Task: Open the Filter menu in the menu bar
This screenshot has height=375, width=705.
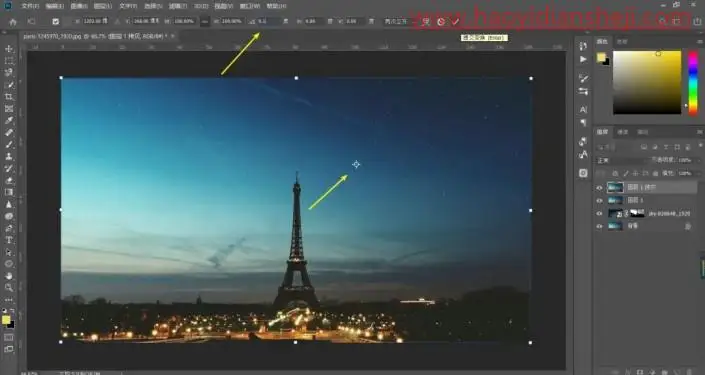Action: tap(178, 6)
